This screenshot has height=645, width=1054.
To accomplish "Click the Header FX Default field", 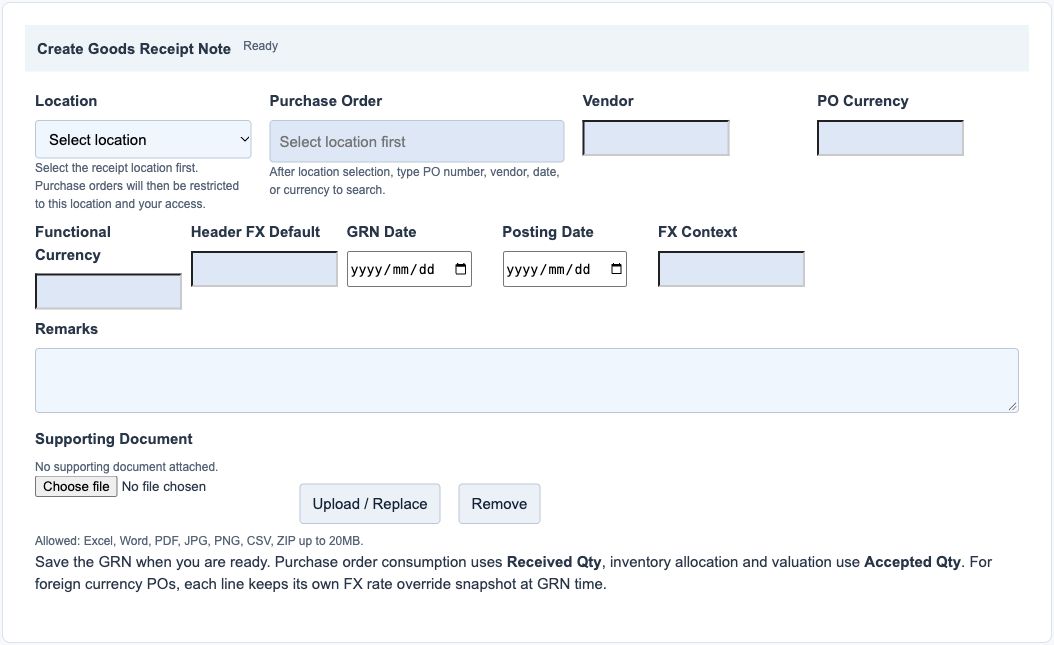I will click(264, 269).
